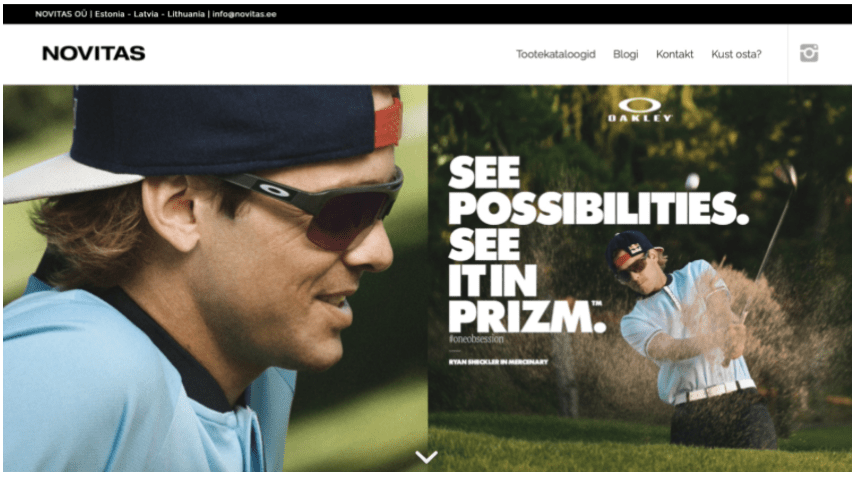The width and height of the screenshot is (854, 502).
Task: Click the down chevron arrow on banner
Action: (x=426, y=456)
